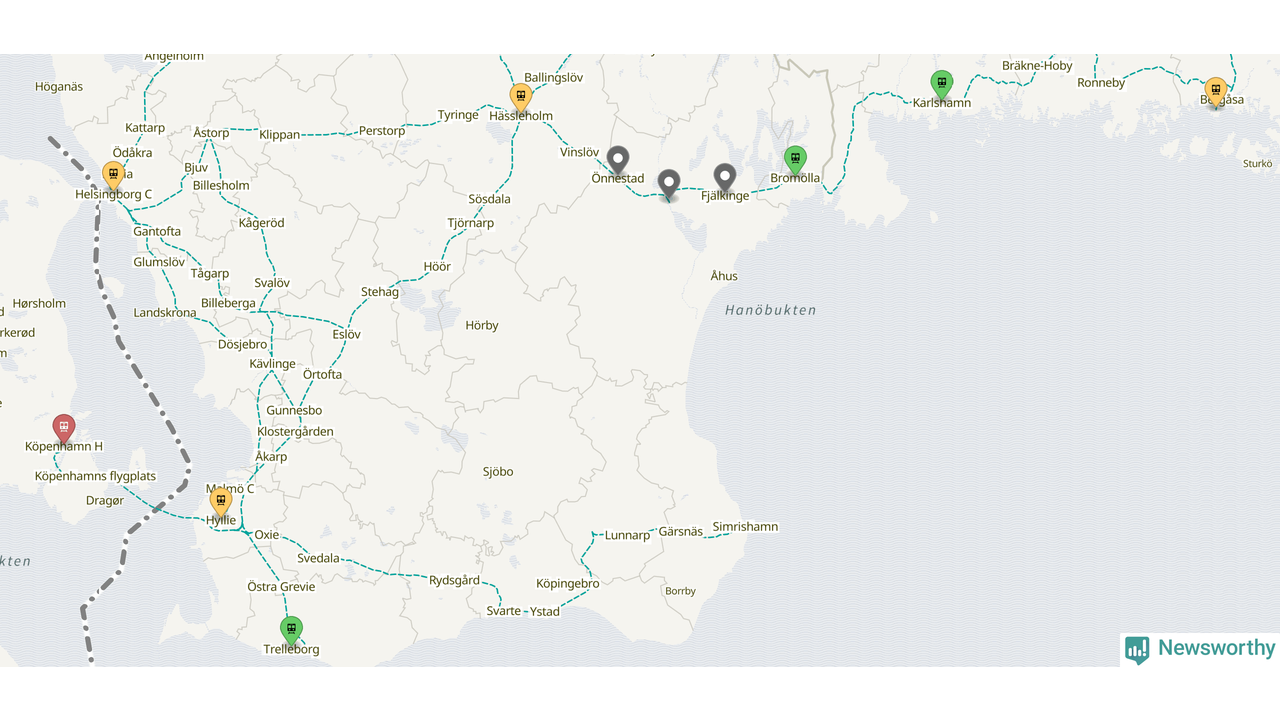The height and width of the screenshot is (720, 1280).
Task: Select the Tyringe label
Action: point(458,115)
